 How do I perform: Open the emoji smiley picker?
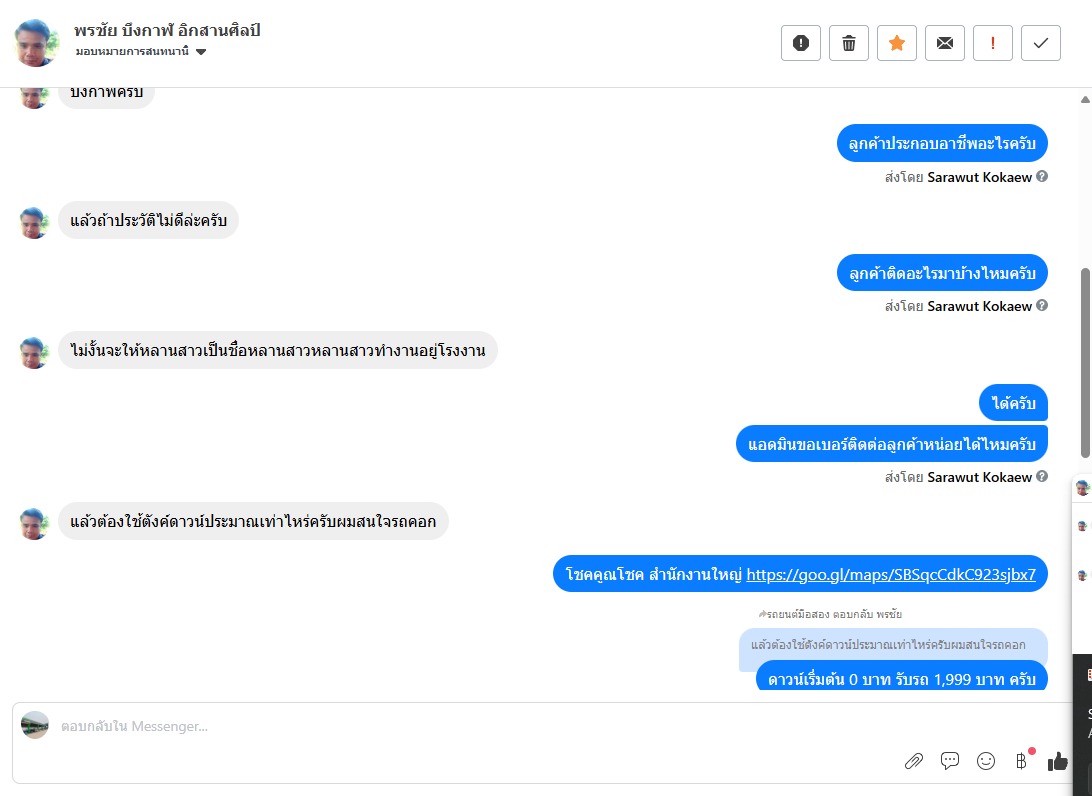pos(986,761)
